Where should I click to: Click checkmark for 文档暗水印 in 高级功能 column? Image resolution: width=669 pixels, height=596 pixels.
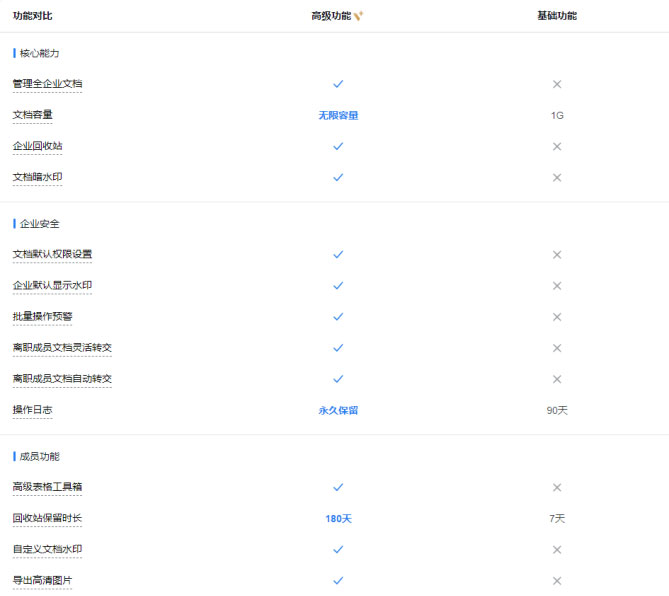(x=338, y=177)
